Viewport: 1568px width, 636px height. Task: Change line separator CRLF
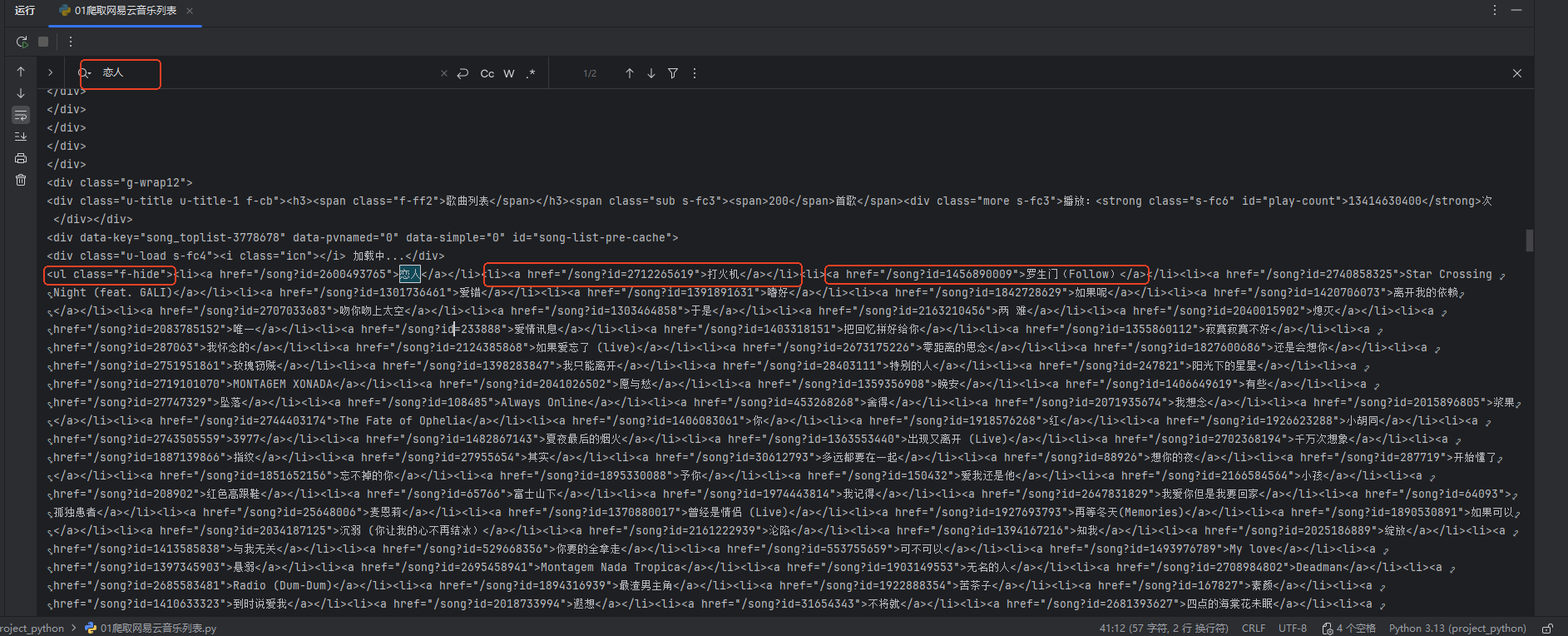1254,629
